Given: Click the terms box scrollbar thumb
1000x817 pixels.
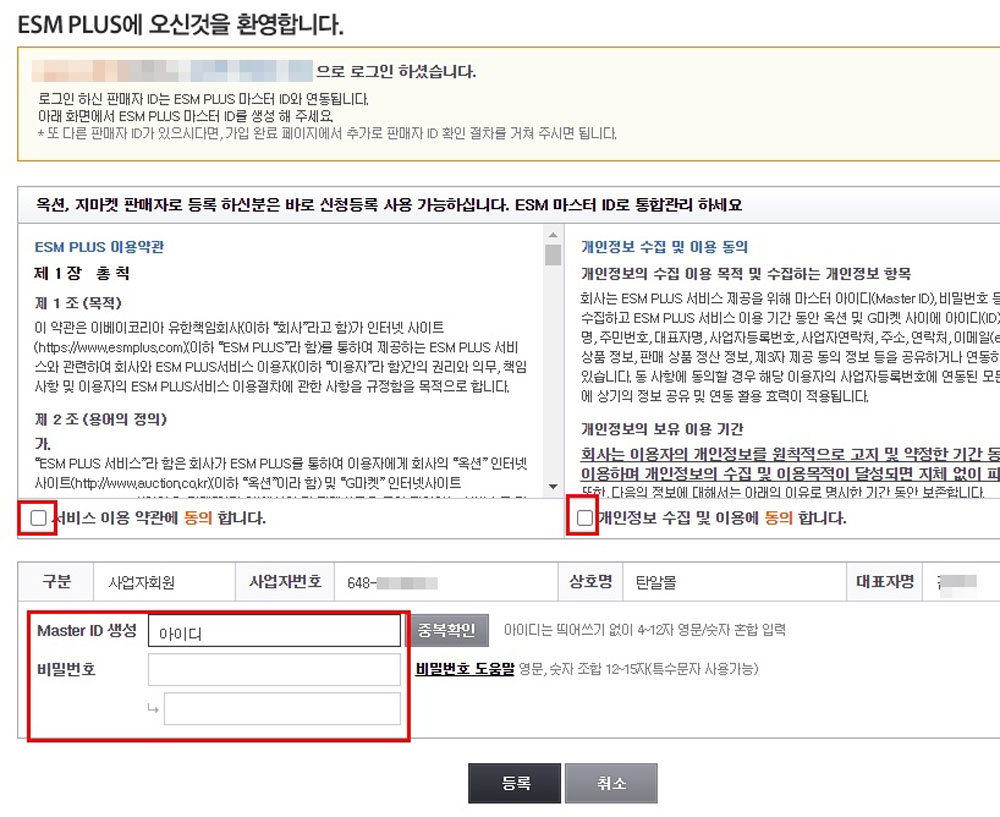Looking at the screenshot, I should click(x=553, y=254).
